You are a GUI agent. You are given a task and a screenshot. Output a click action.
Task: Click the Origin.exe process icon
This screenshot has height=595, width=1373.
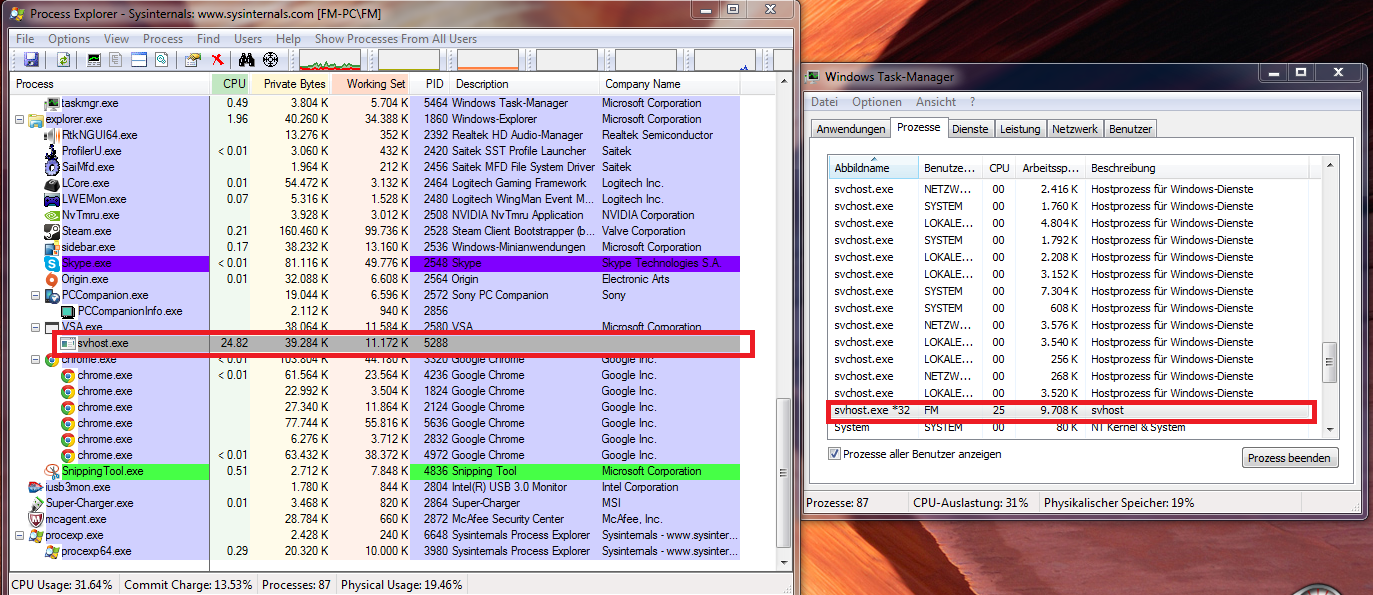(52, 279)
